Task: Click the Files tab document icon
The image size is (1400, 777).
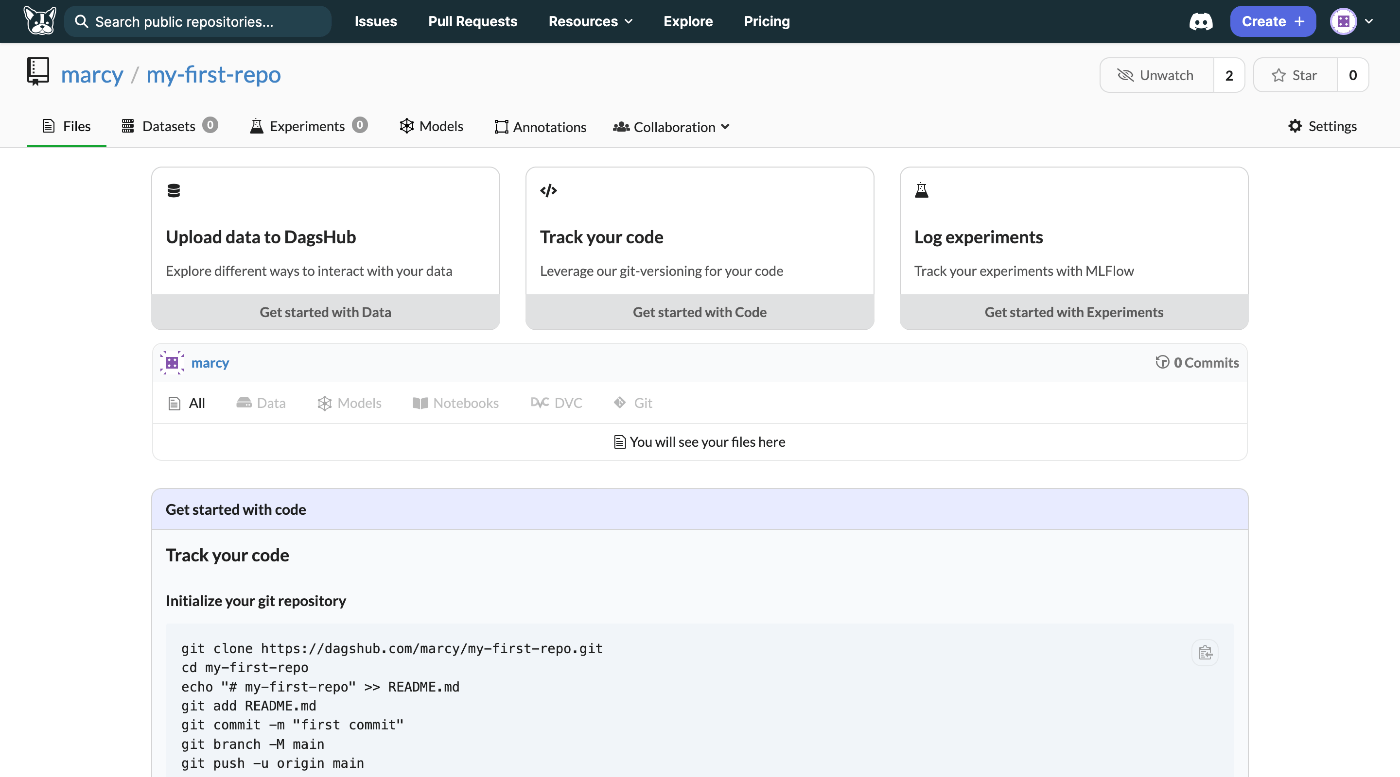Action: 48,126
